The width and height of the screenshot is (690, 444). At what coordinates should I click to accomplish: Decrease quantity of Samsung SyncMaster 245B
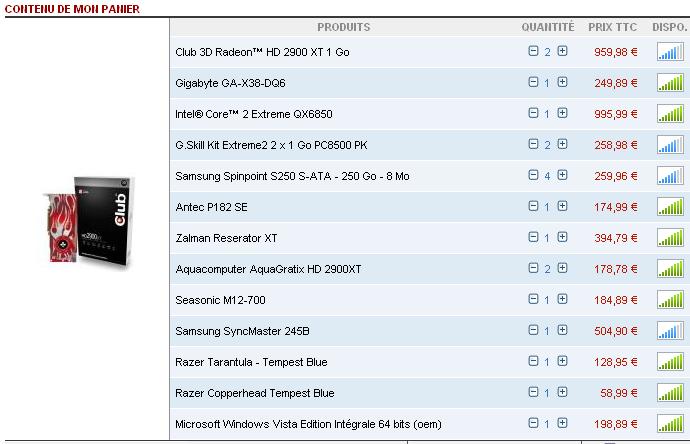pyautogui.click(x=533, y=330)
